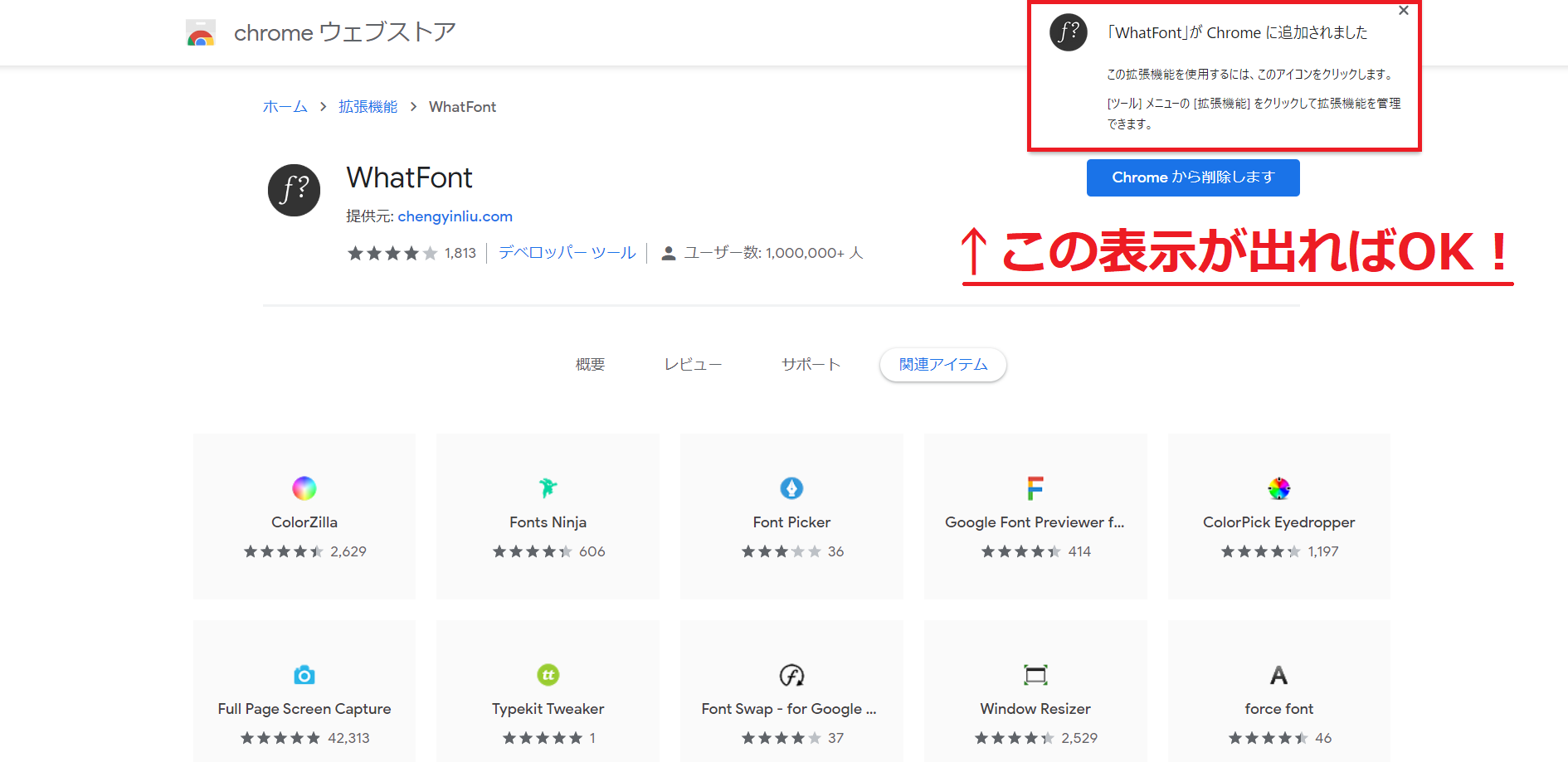Open the レビュー tab
Image resolution: width=1568 pixels, height=762 pixels.
pyautogui.click(x=693, y=365)
